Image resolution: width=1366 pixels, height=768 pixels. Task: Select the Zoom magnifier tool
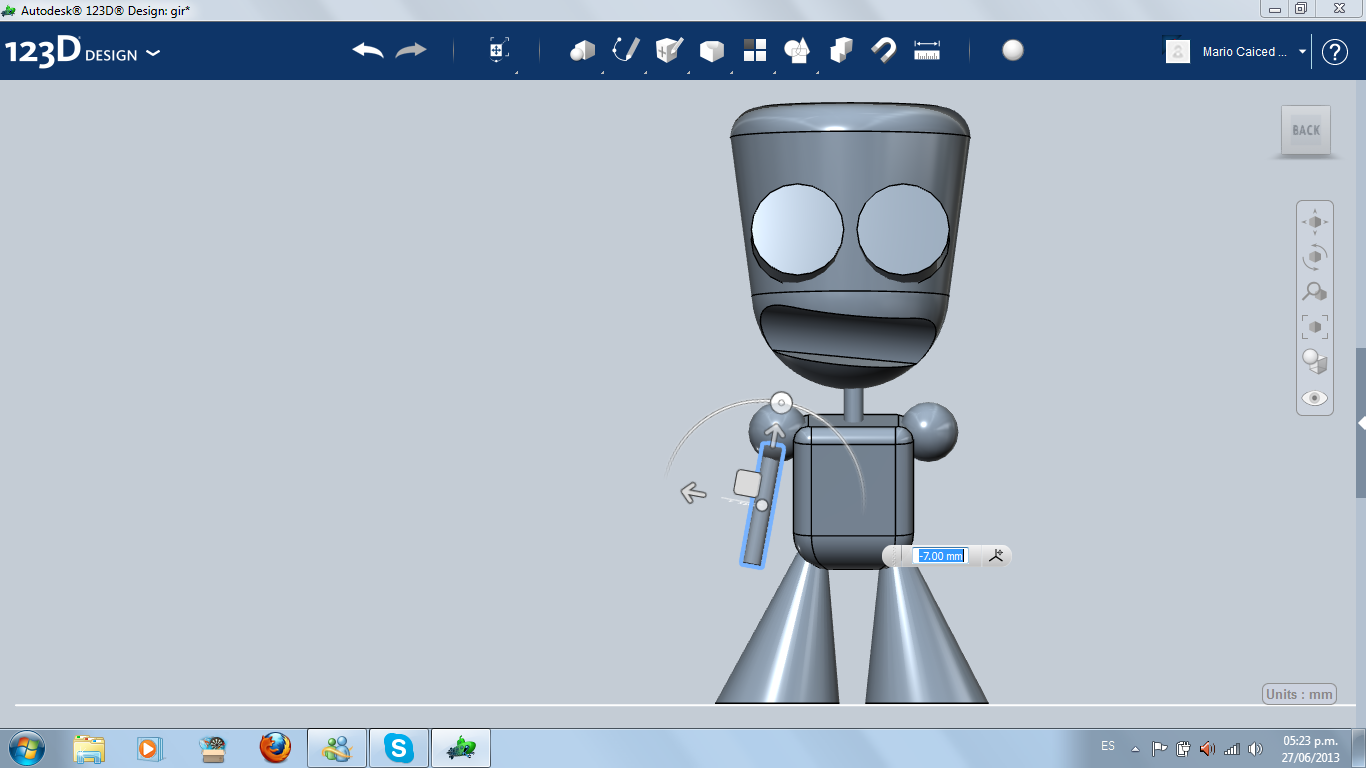tap(1315, 291)
